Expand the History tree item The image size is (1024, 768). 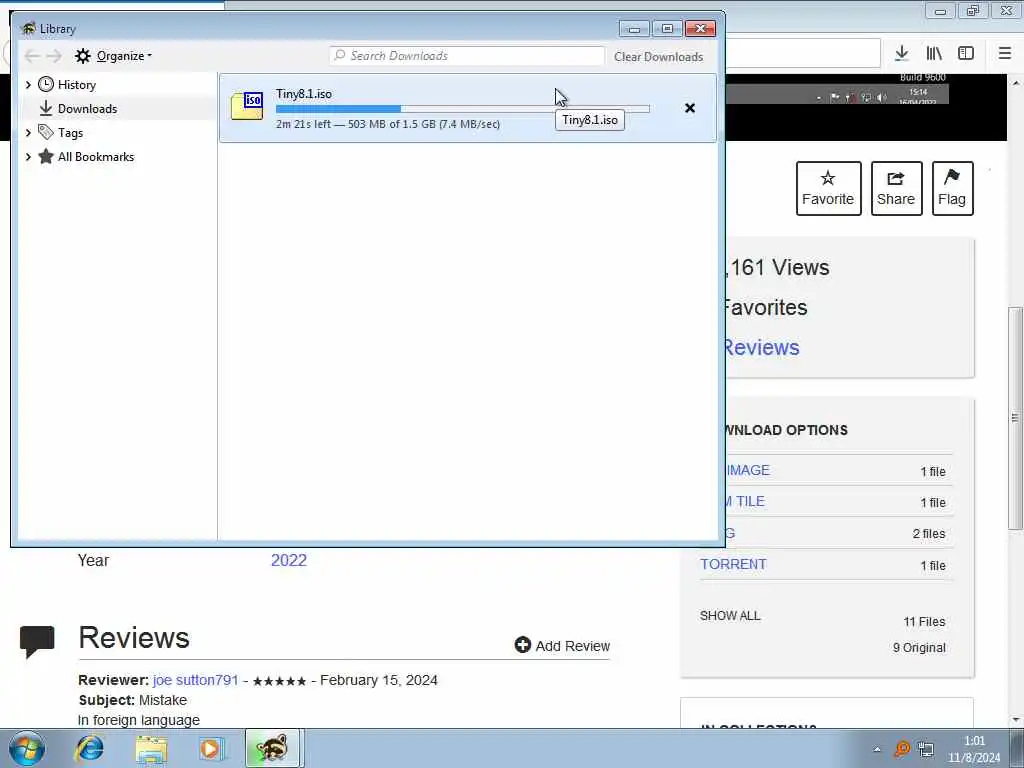tap(28, 85)
